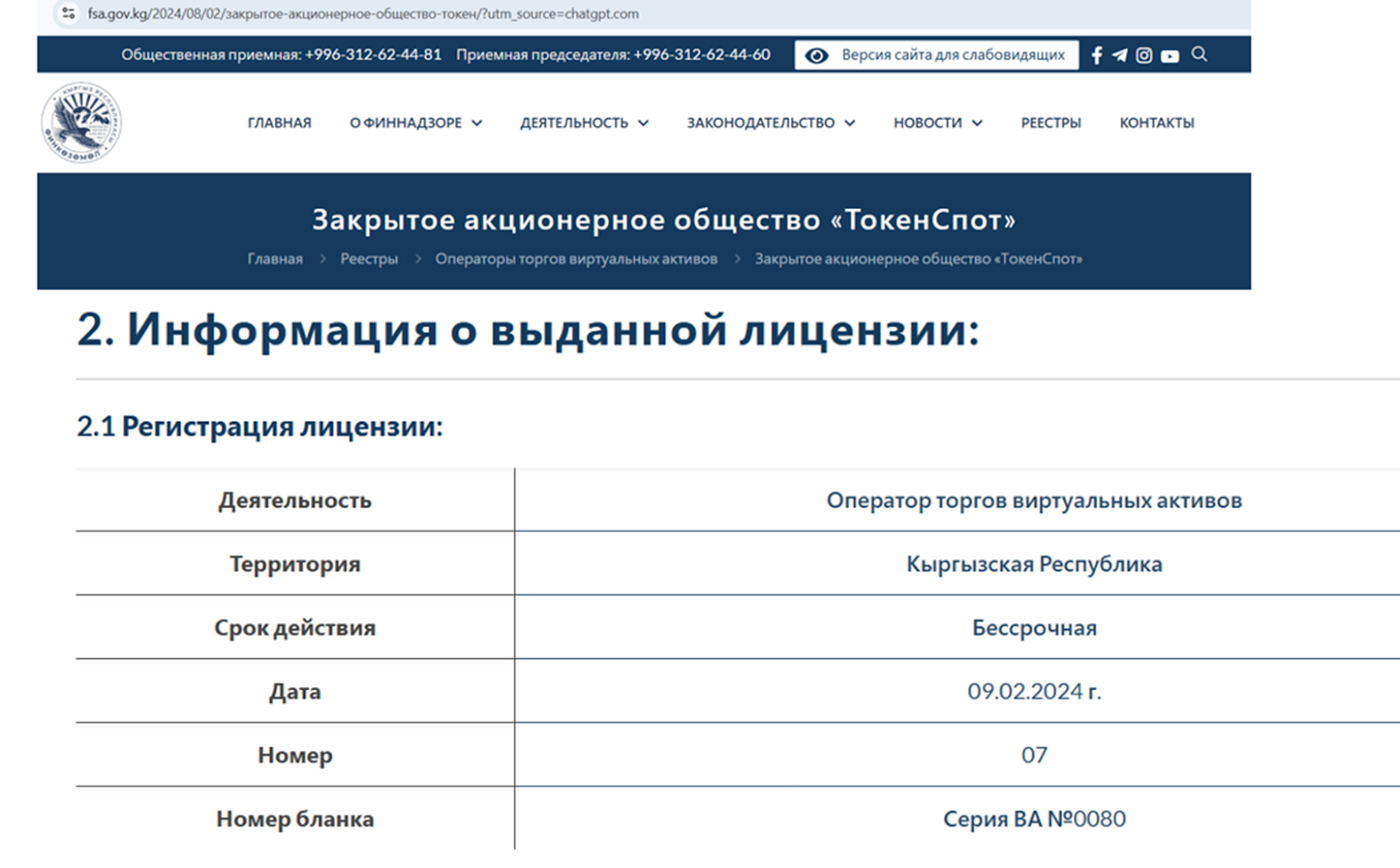Expand the ДЕЯТЕЛЬНОСТЬ dropdown chevron
This screenshot has height=868, width=1400.
643,123
